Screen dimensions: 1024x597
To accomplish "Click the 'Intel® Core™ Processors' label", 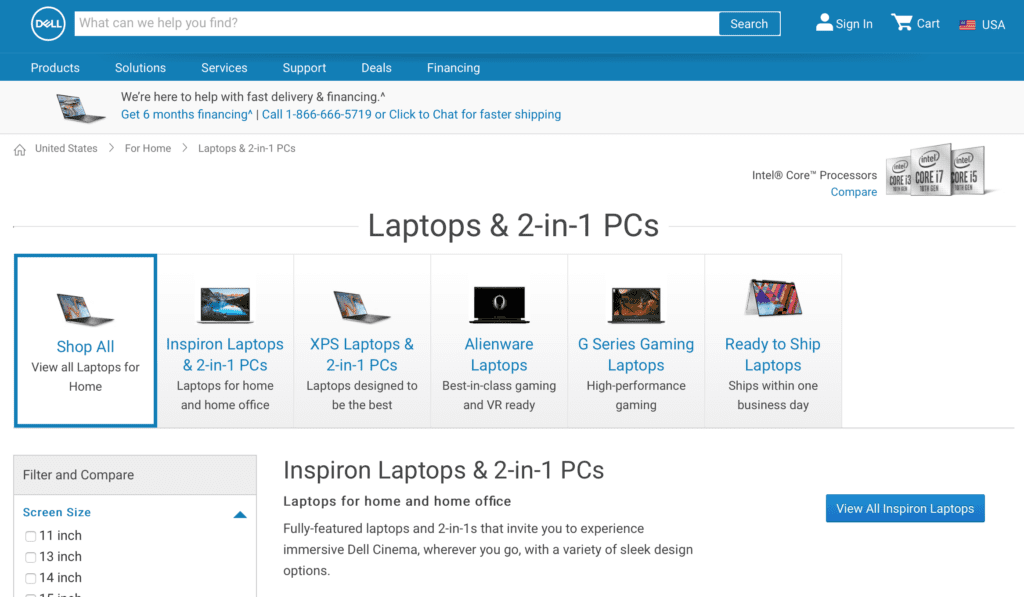I will click(814, 175).
